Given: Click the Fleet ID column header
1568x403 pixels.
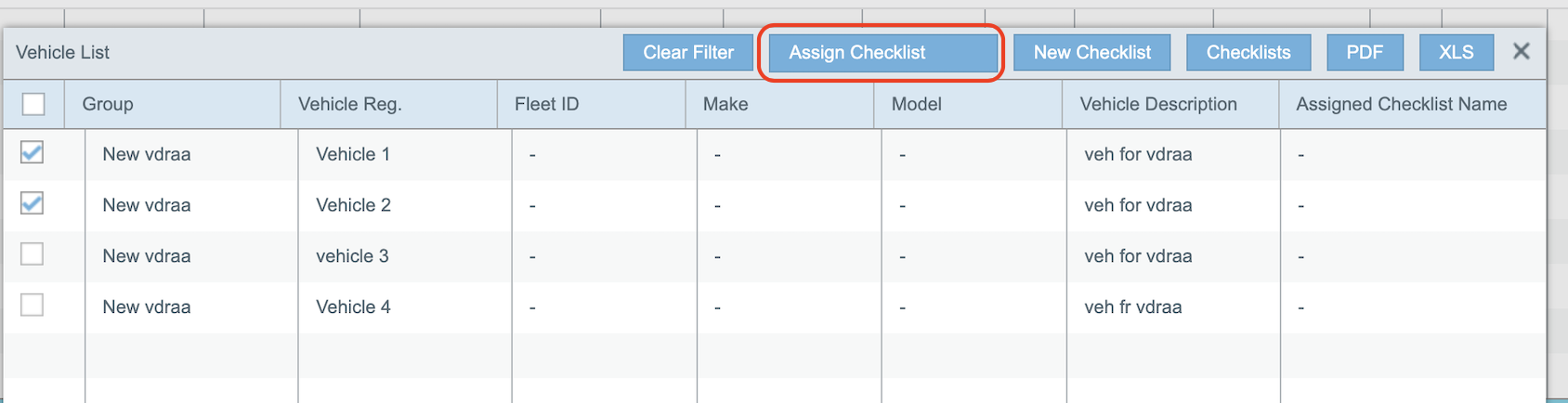Looking at the screenshot, I should [x=546, y=104].
